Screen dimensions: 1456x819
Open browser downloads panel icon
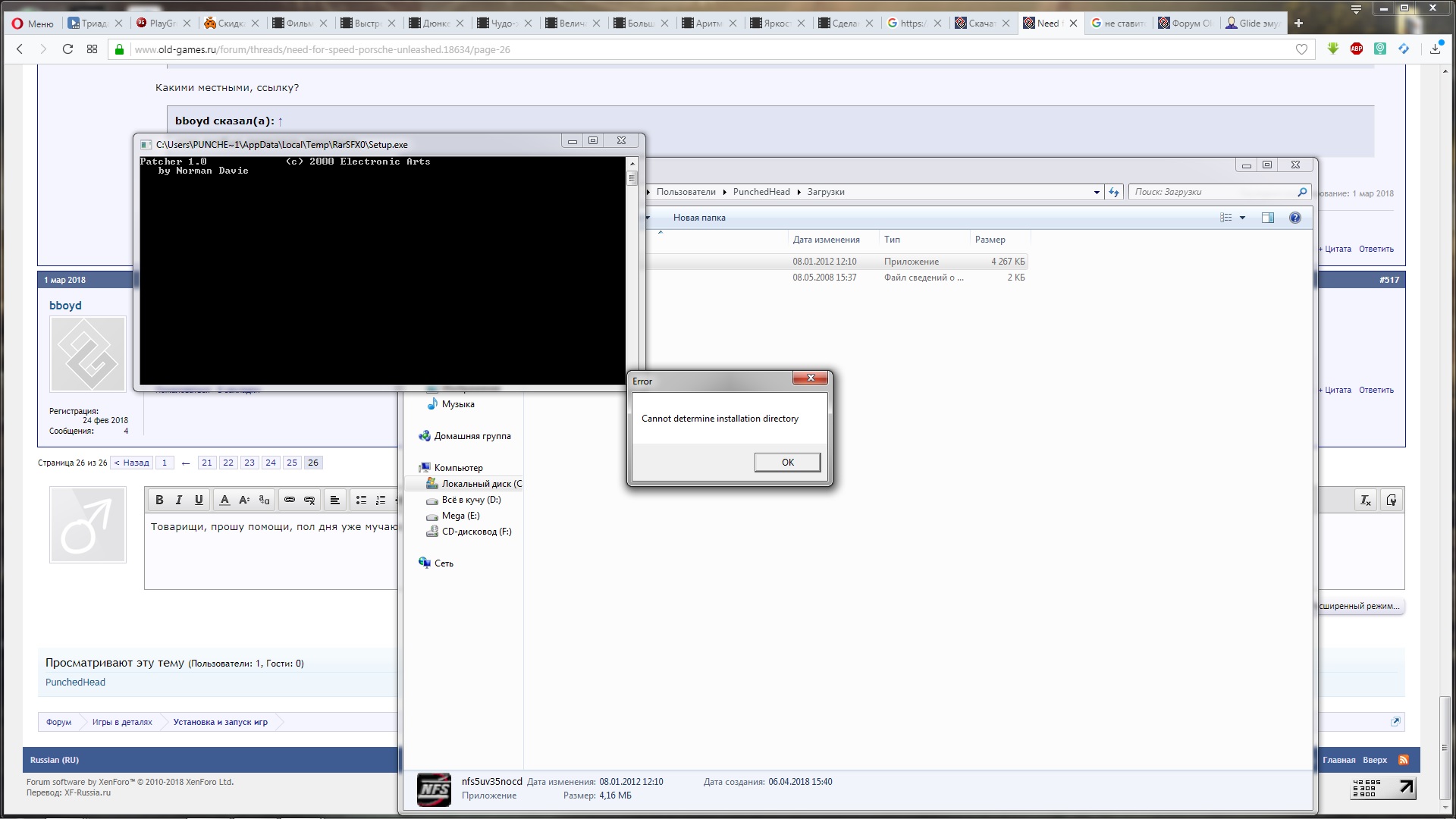(x=1435, y=49)
